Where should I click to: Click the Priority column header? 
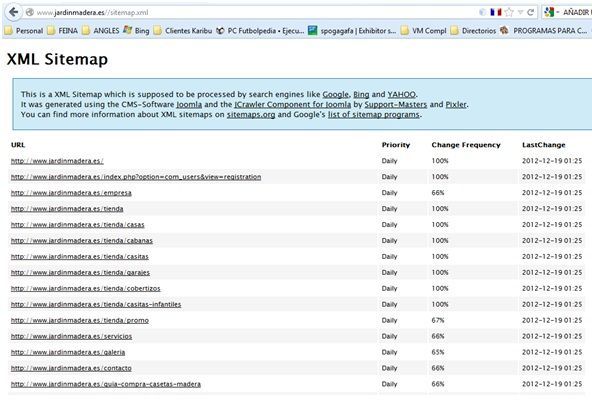click(x=396, y=145)
